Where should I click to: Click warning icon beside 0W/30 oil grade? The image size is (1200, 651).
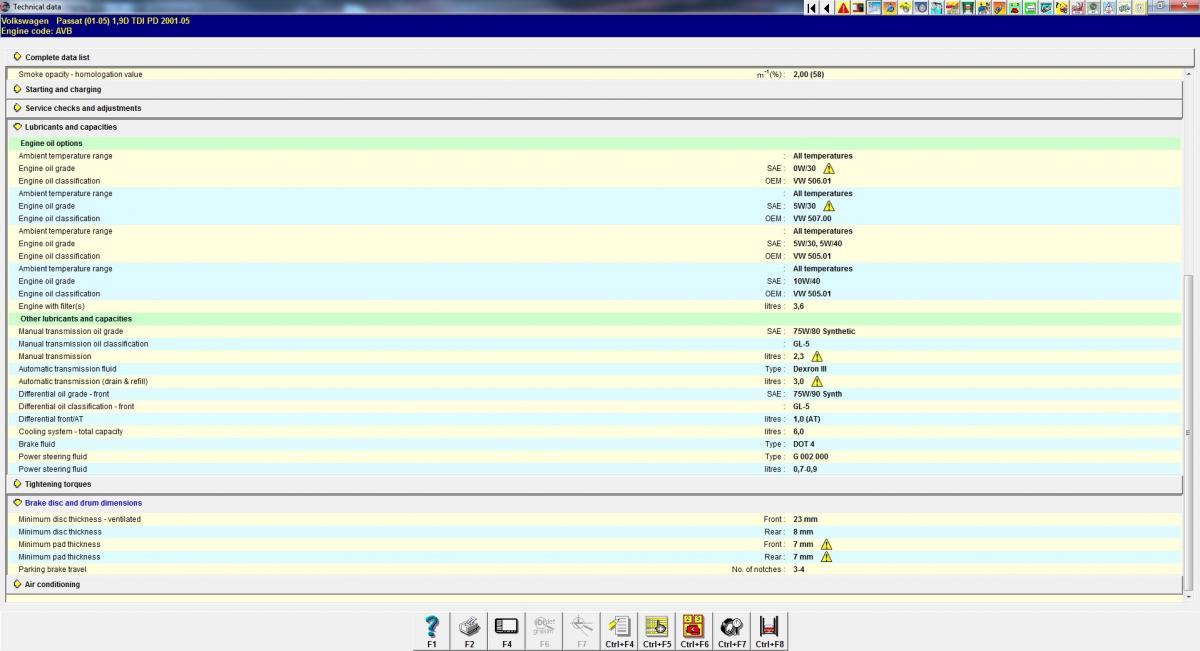(828, 169)
